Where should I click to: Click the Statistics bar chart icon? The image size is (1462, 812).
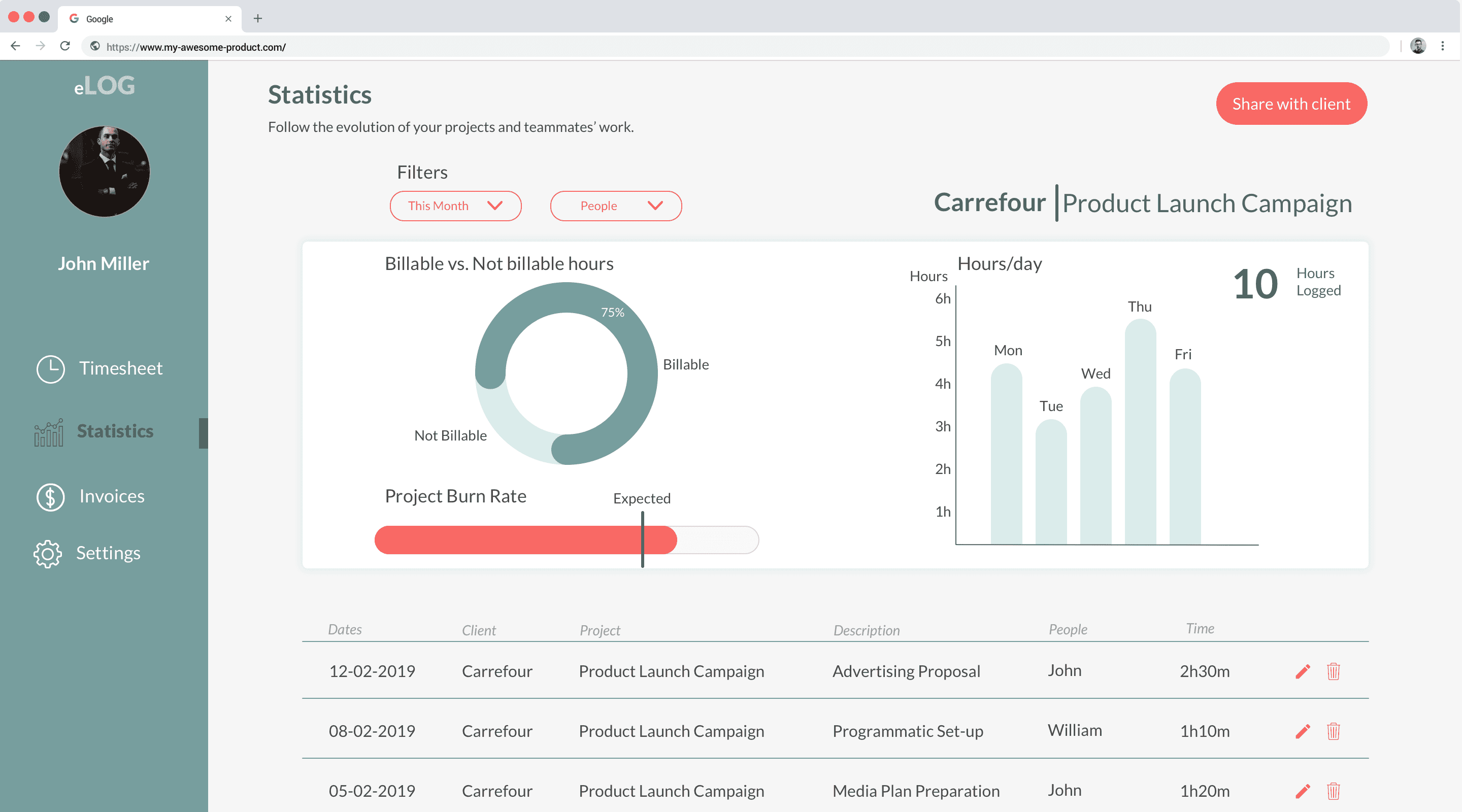(48, 432)
